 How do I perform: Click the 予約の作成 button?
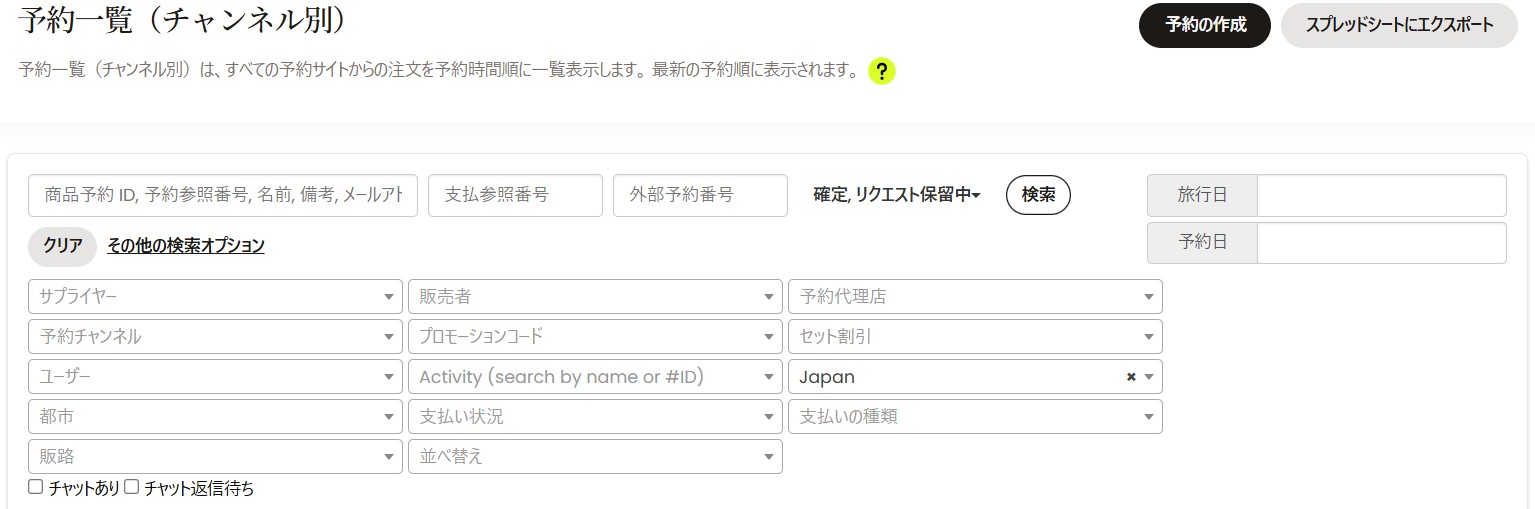click(x=1204, y=25)
